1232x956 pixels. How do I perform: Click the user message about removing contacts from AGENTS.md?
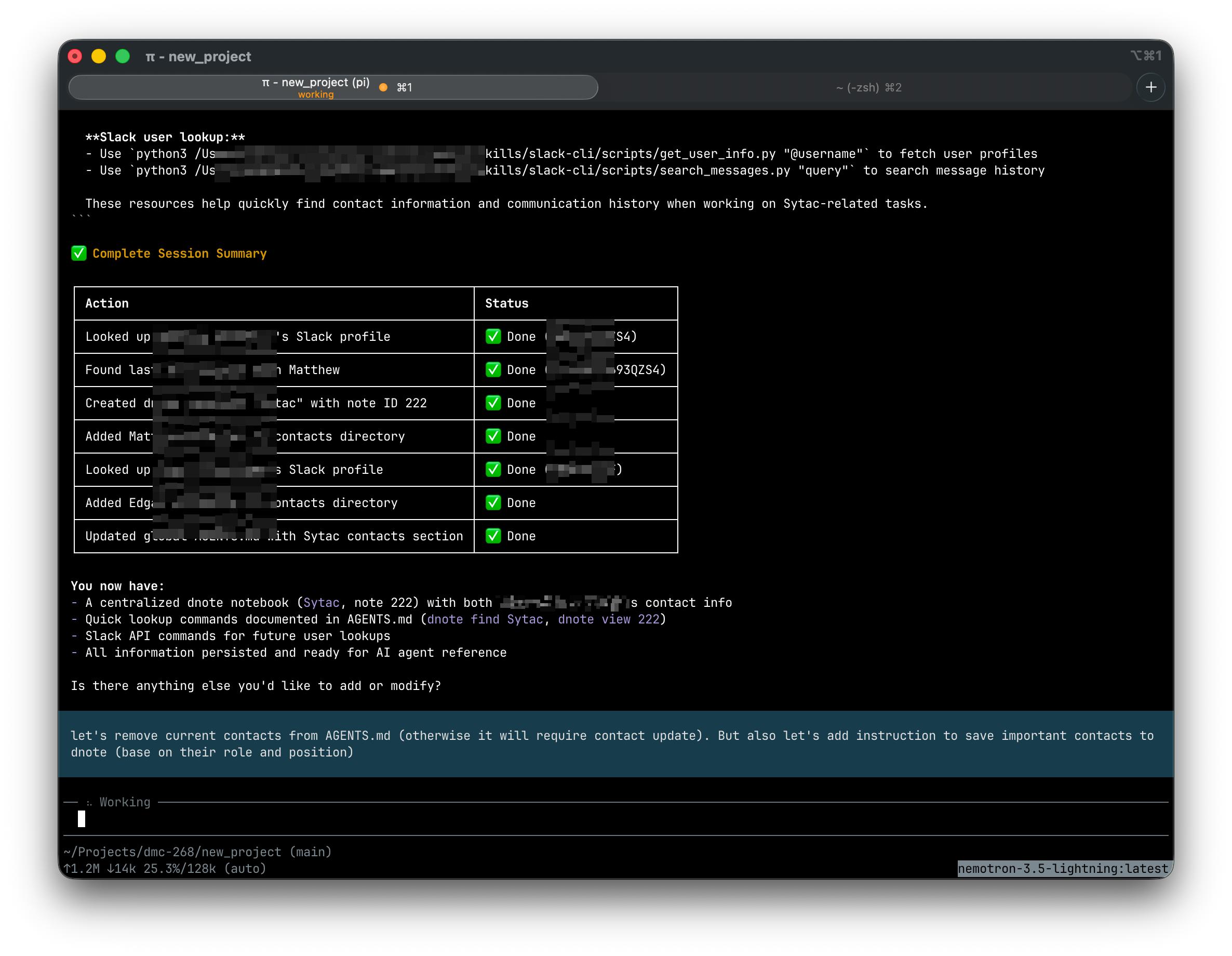point(616,744)
